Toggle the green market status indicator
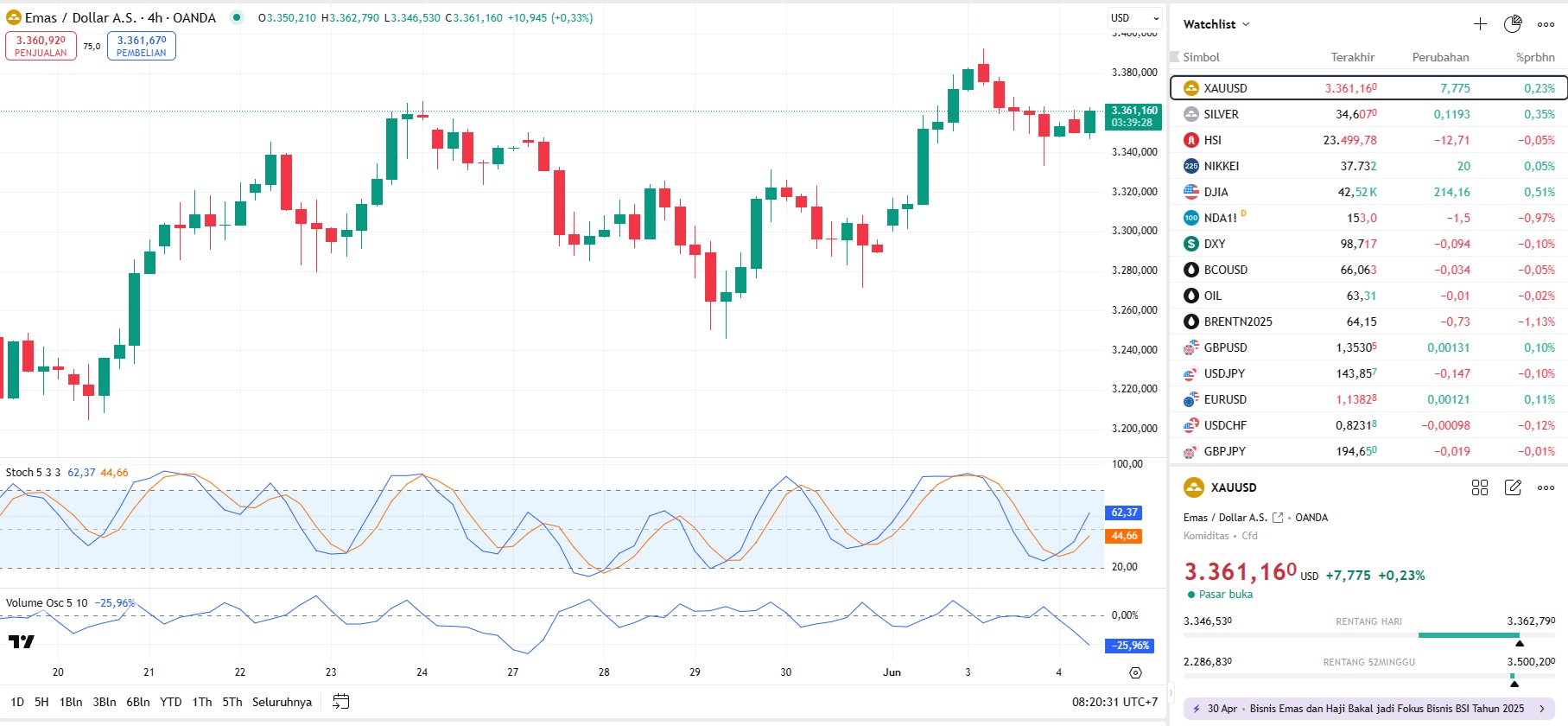1568x726 pixels. [x=236, y=17]
